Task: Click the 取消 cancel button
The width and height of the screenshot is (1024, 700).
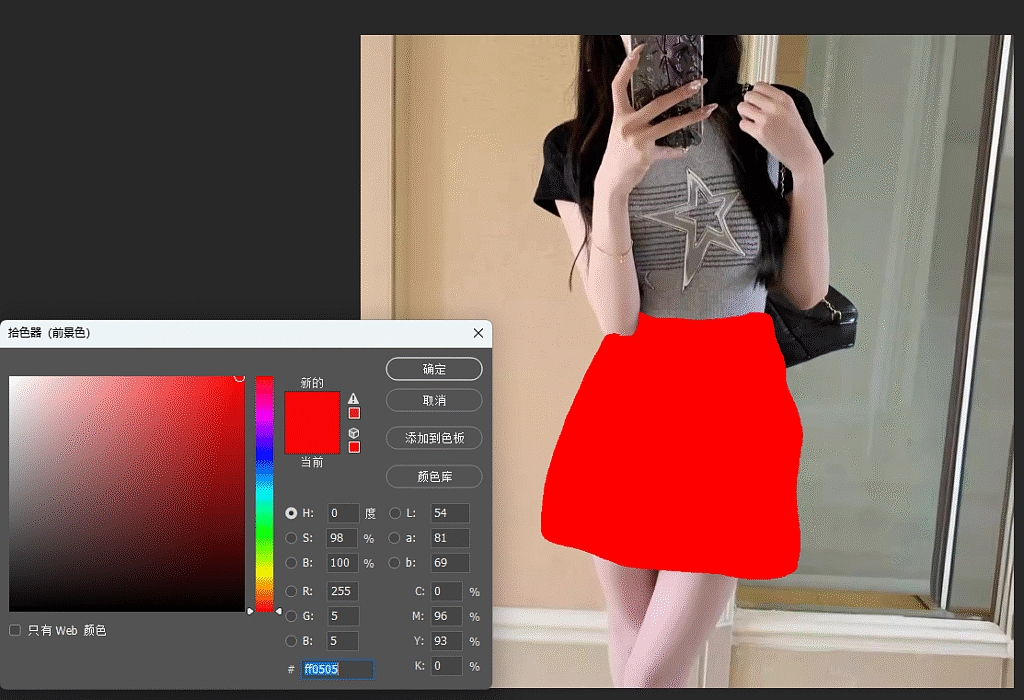Action: coord(434,400)
